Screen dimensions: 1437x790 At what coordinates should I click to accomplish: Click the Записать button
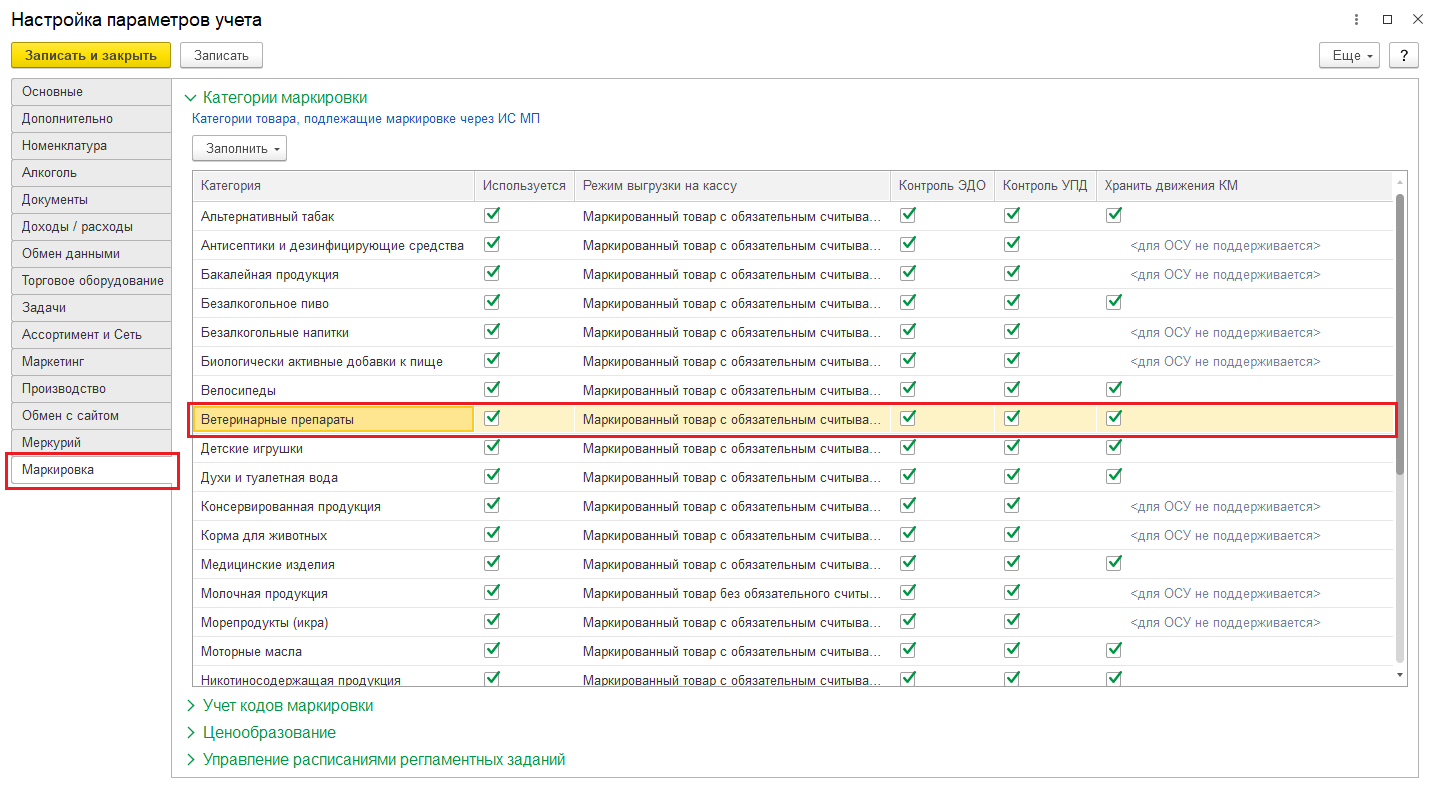pos(221,55)
